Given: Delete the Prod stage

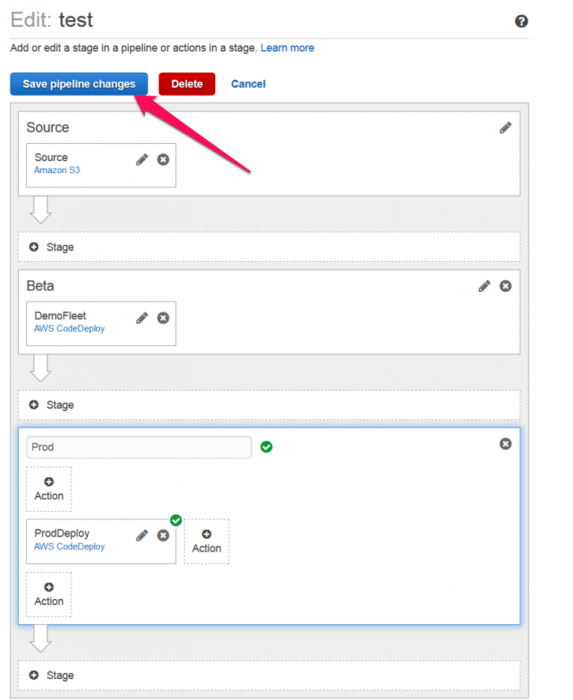Looking at the screenshot, I should click(505, 444).
